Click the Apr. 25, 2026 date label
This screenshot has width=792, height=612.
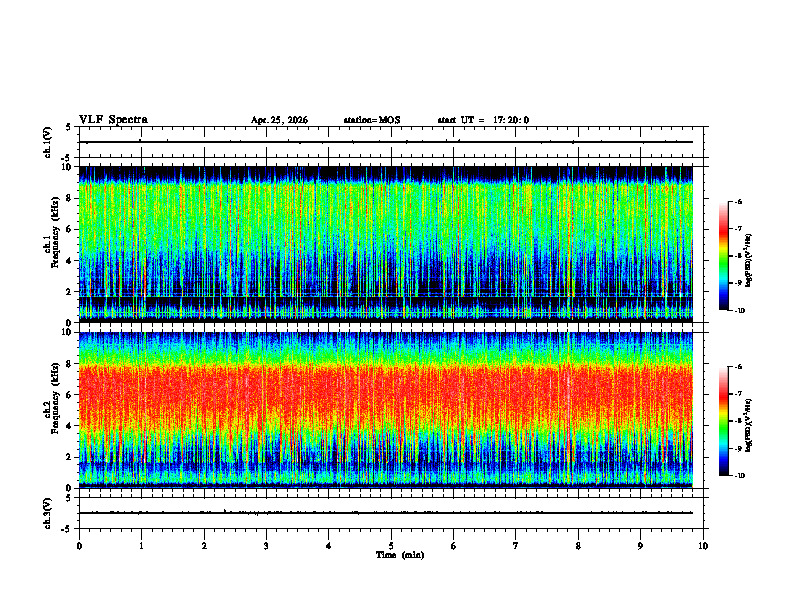coord(279,120)
